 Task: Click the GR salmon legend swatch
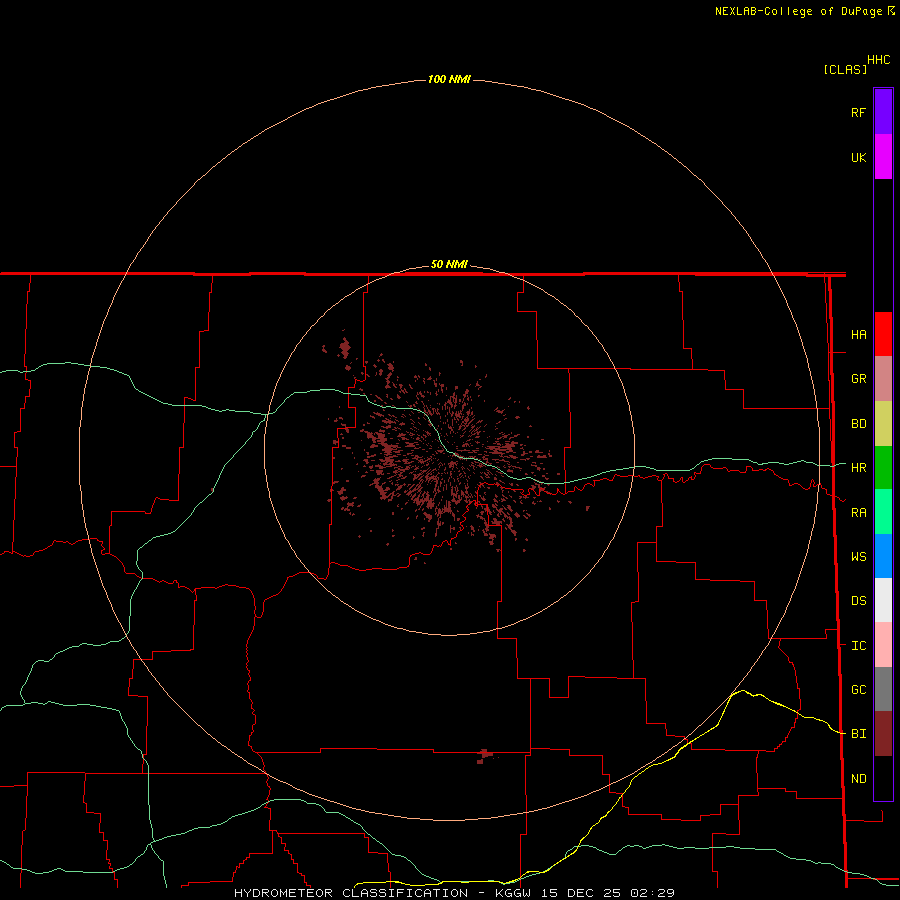click(x=883, y=378)
